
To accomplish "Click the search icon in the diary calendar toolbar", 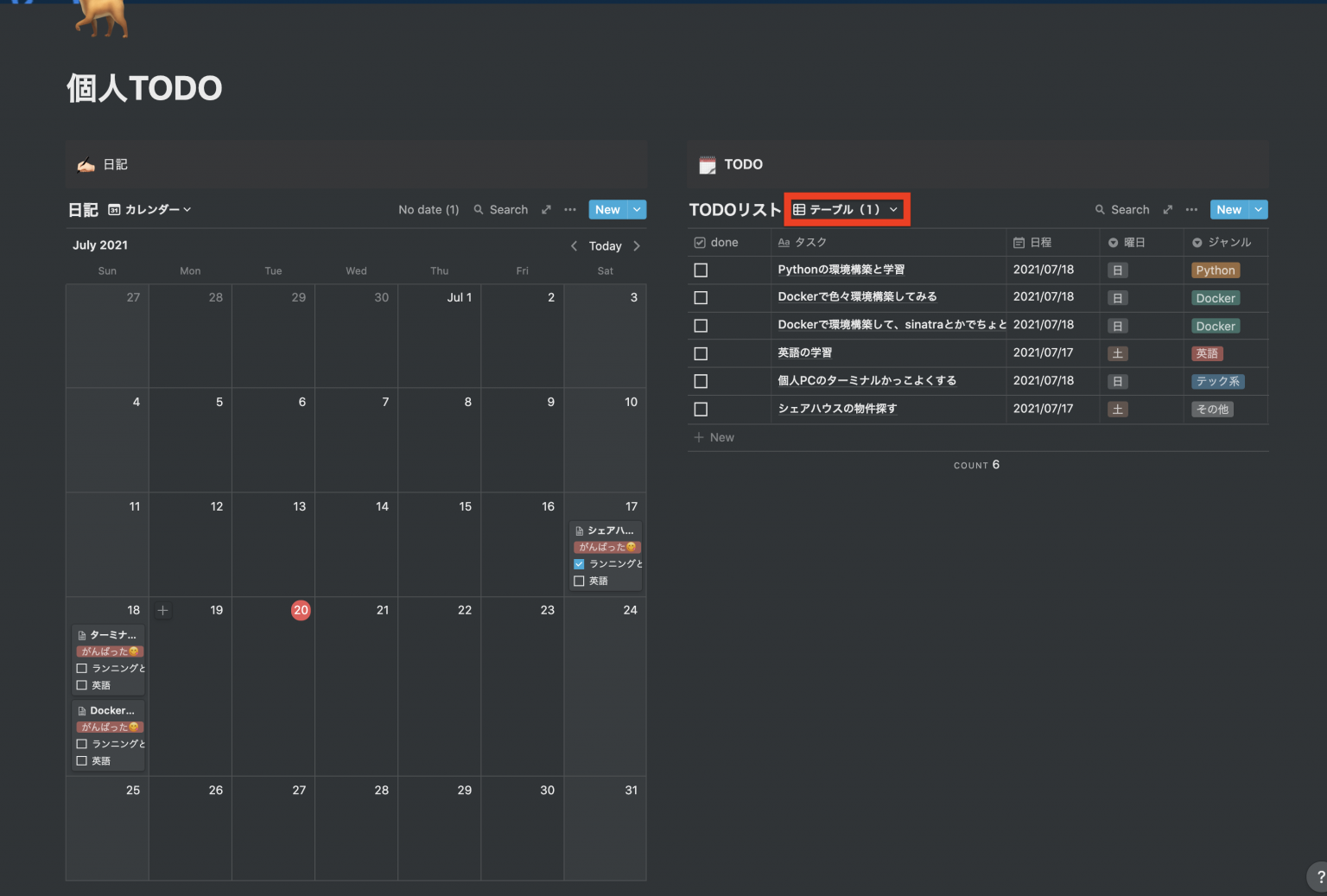I will tap(479, 210).
